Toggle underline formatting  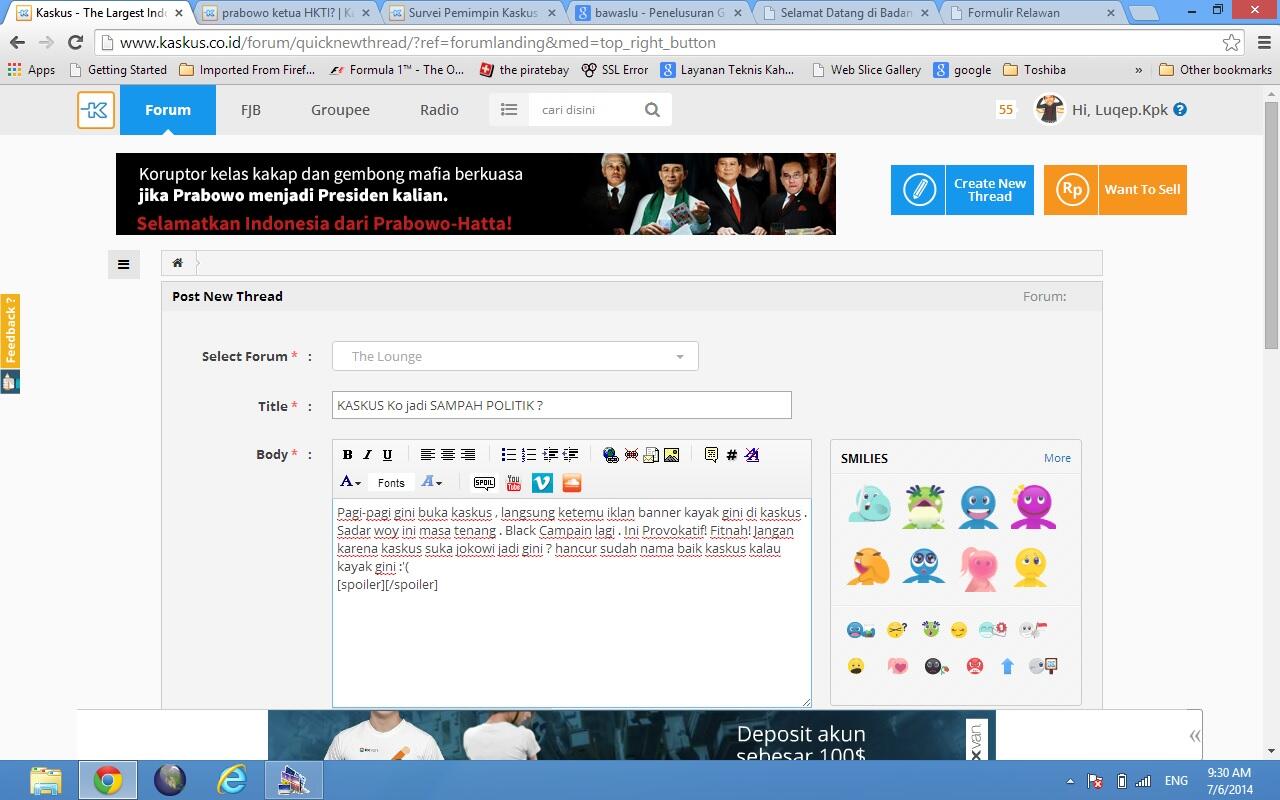(387, 455)
